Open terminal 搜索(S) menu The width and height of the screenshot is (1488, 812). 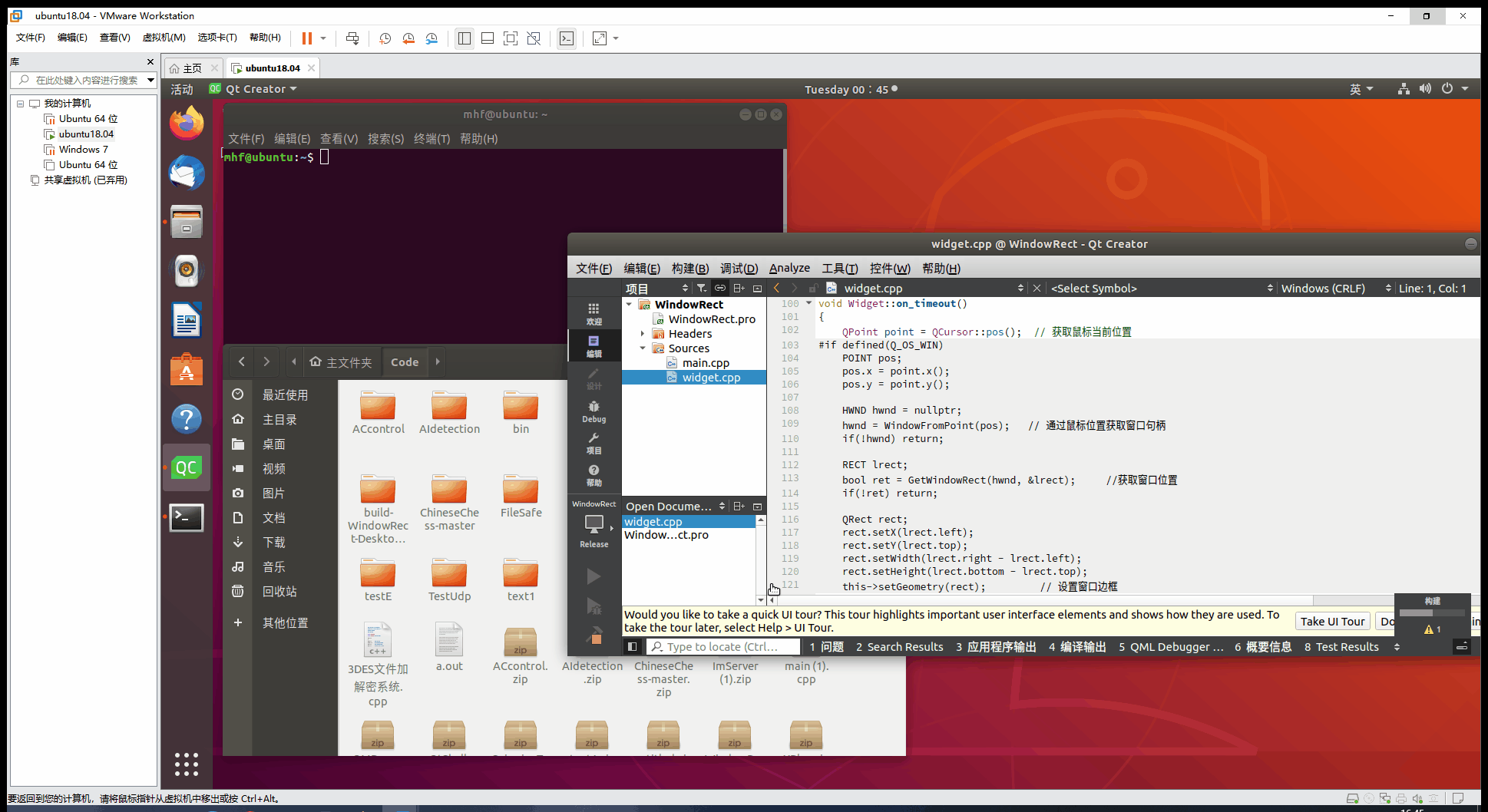click(x=385, y=138)
